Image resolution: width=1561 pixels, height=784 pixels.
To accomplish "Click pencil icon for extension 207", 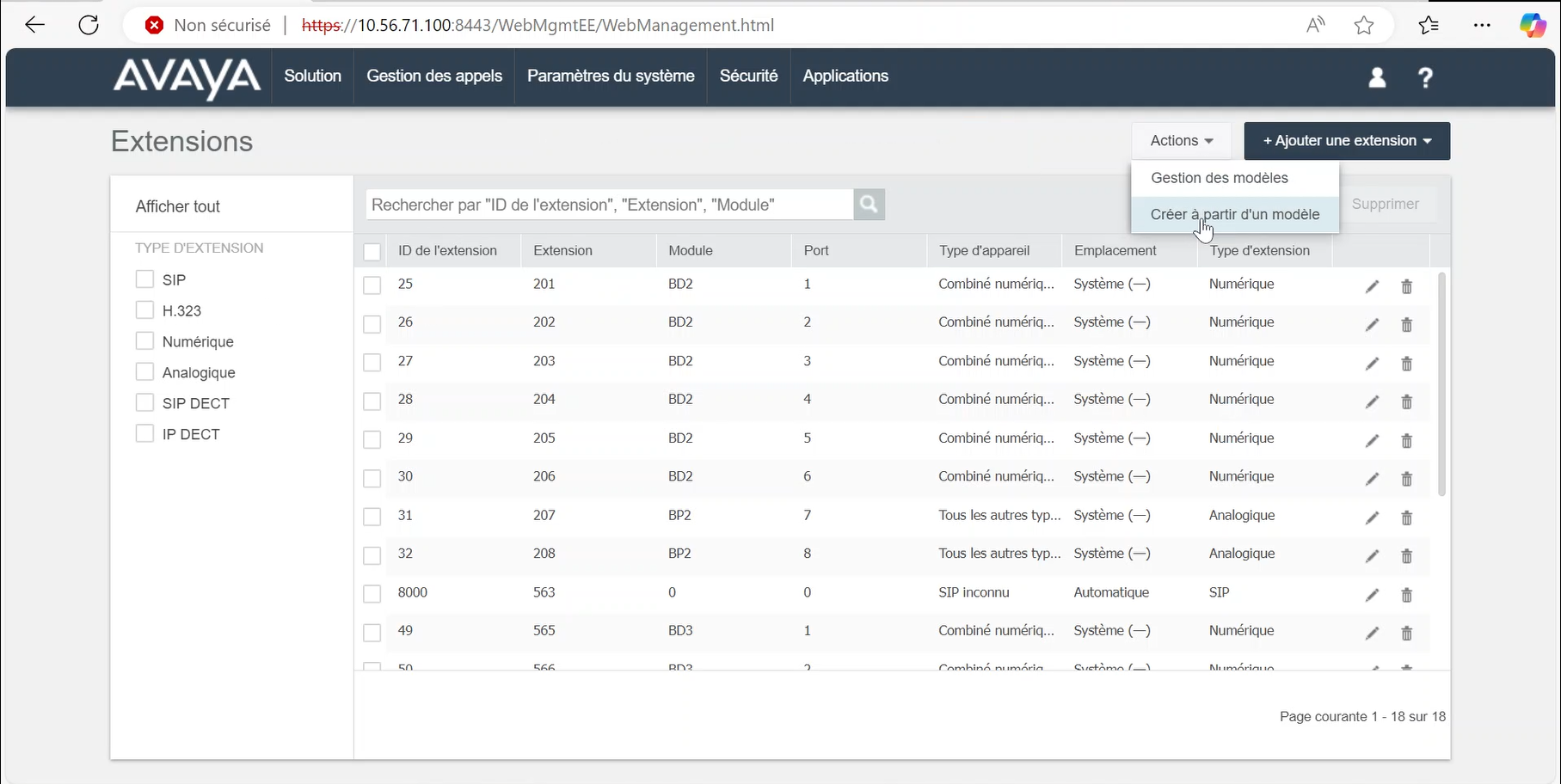I will point(1372,518).
